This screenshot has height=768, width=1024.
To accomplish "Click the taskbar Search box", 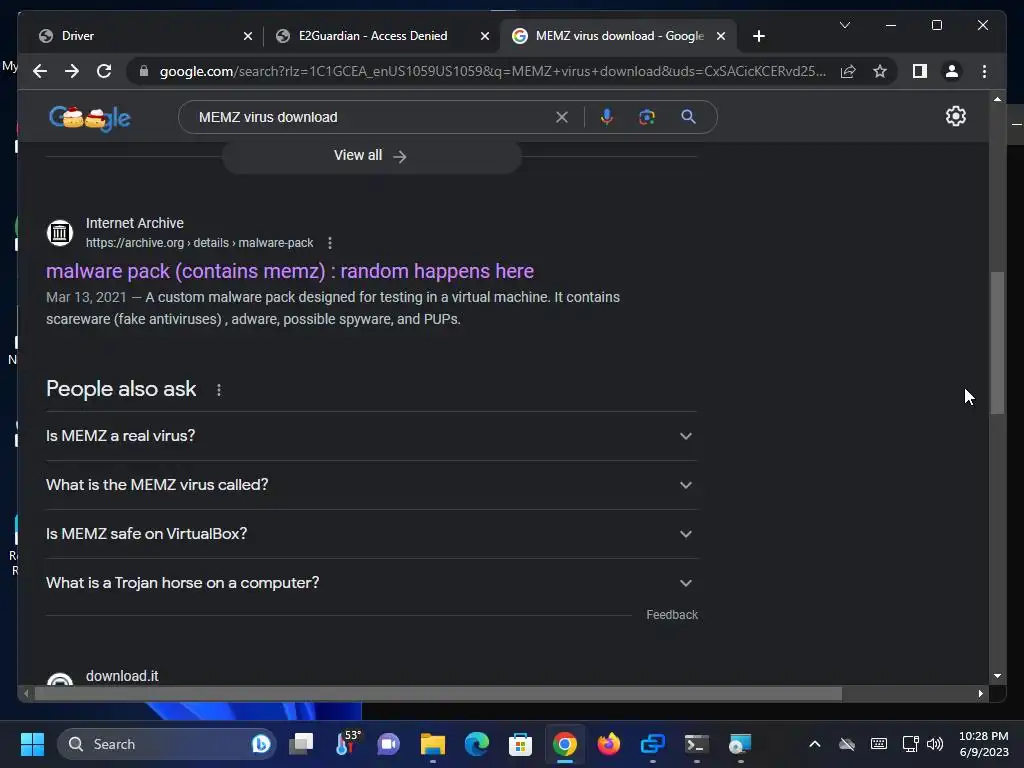I will click(167, 744).
